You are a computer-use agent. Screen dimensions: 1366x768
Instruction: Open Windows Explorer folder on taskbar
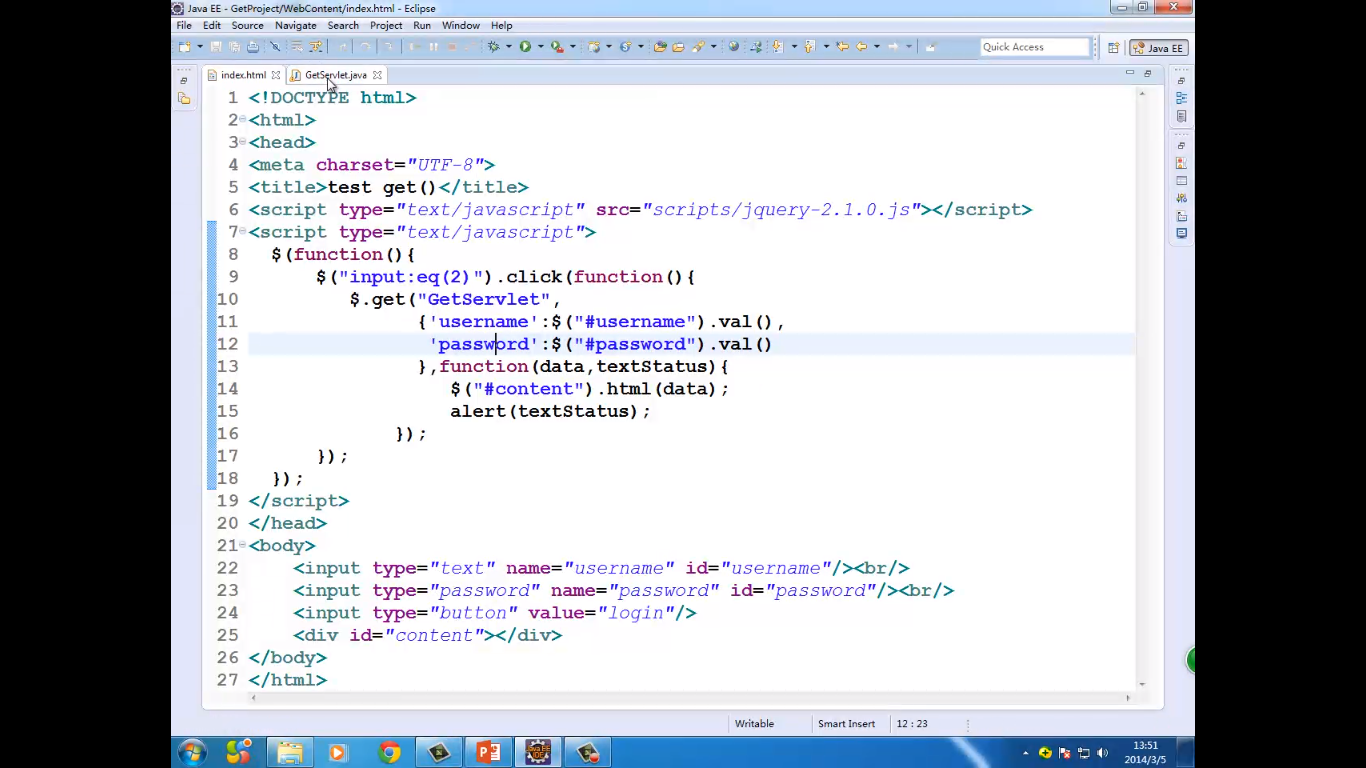point(290,752)
